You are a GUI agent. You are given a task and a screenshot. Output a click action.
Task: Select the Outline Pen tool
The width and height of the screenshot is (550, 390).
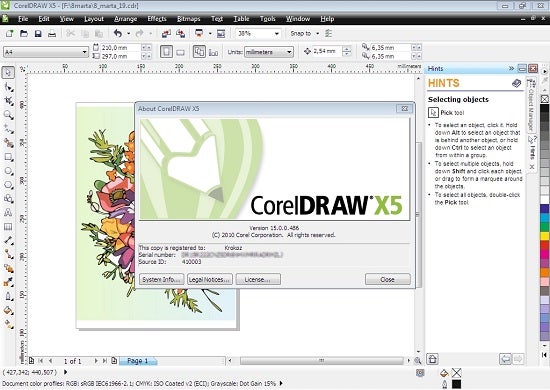coord(8,296)
